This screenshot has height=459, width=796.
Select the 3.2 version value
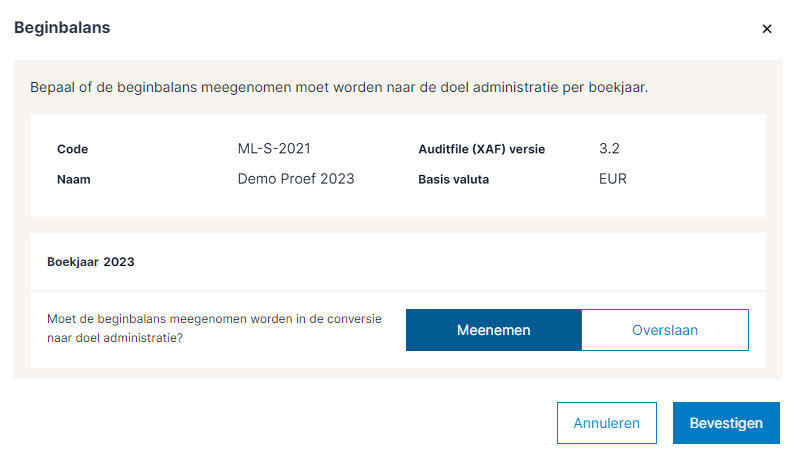(x=610, y=149)
